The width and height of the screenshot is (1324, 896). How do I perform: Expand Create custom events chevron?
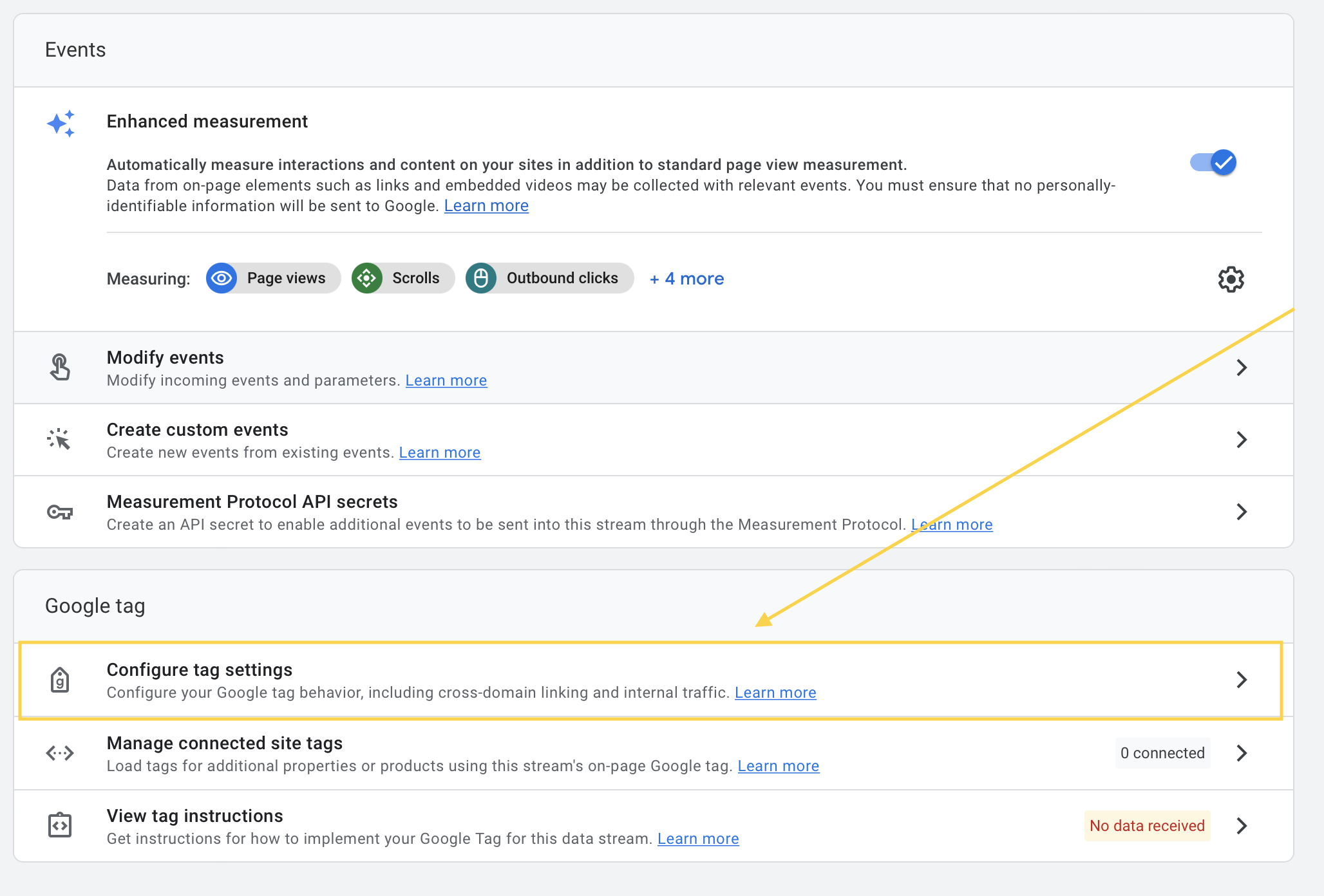pyautogui.click(x=1242, y=440)
